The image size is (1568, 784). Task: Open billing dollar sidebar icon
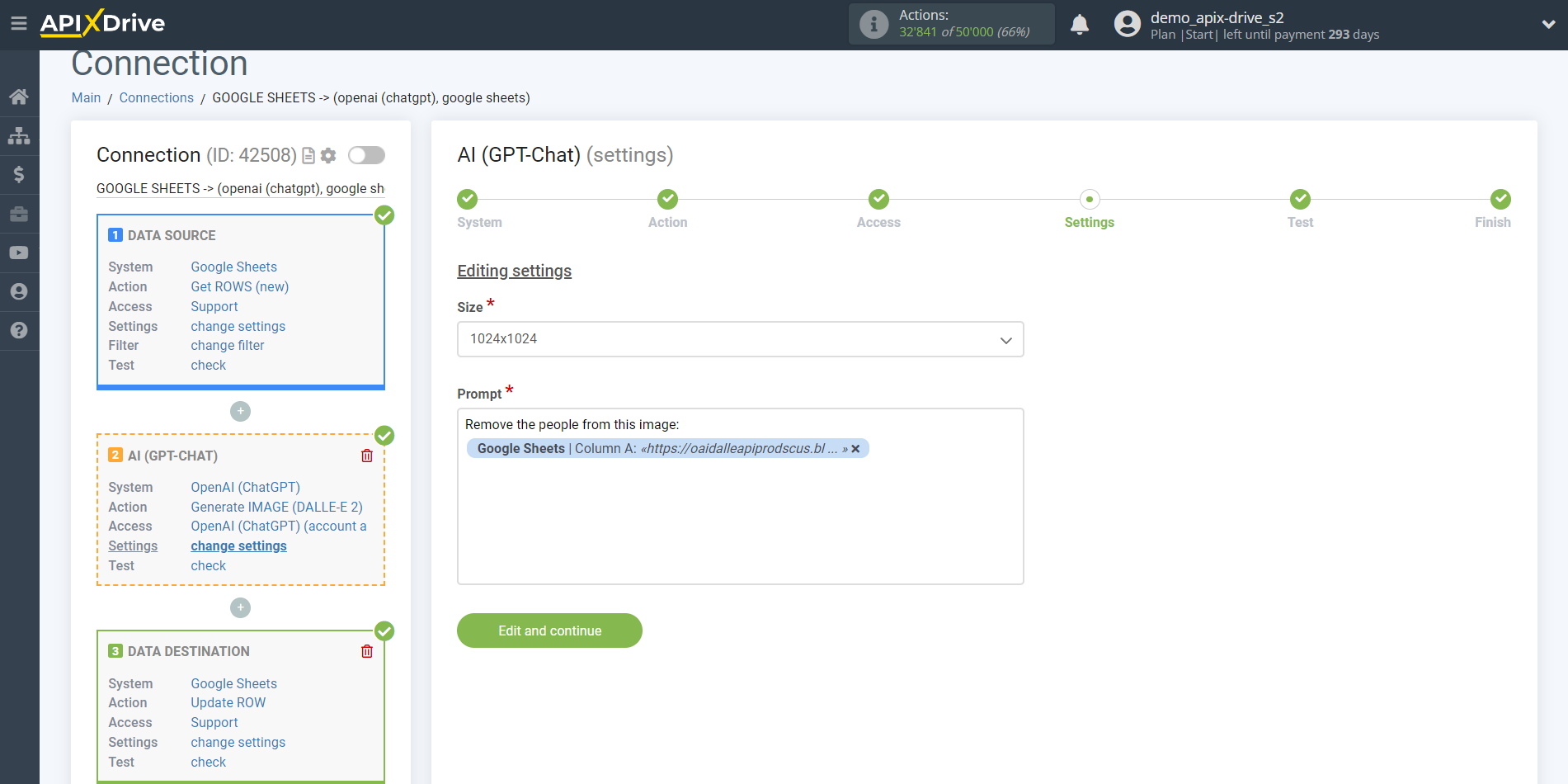pos(19,174)
